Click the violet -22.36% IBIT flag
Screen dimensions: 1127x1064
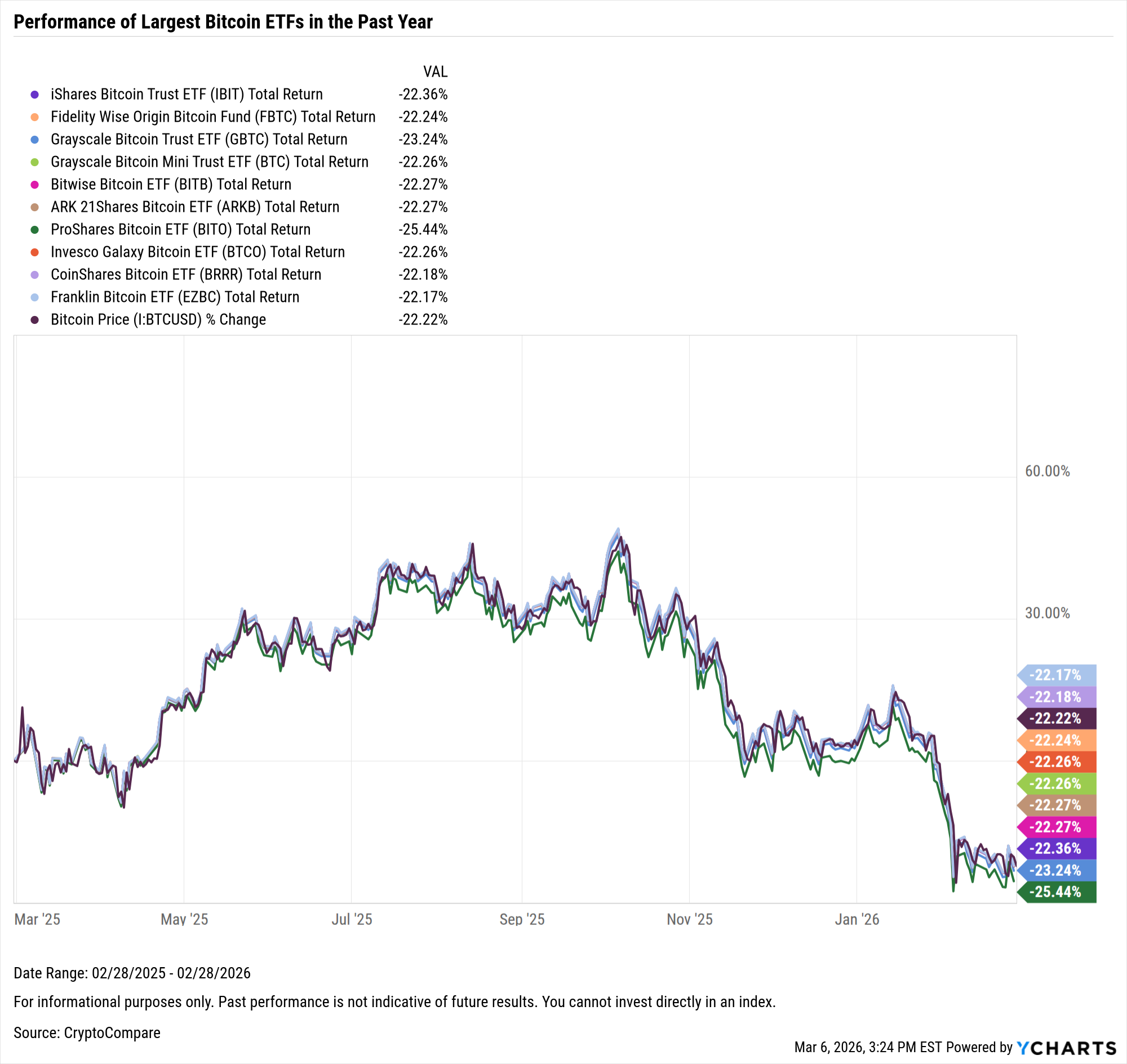point(1057,849)
